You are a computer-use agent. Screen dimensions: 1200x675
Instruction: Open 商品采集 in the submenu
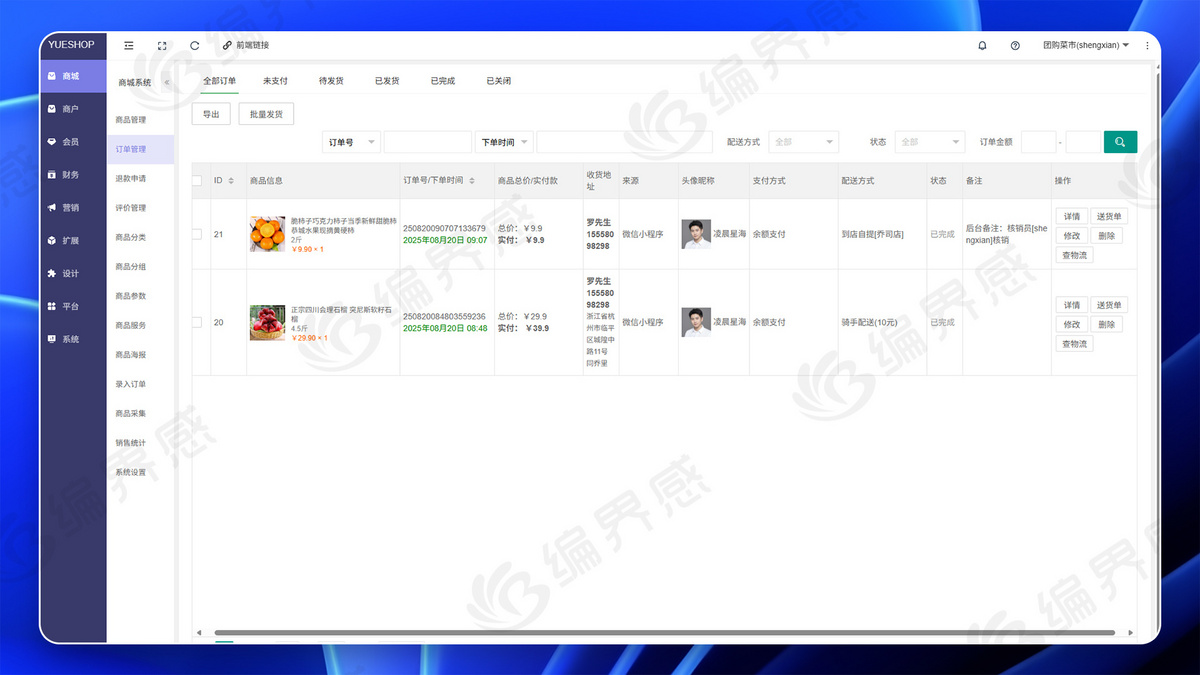131,413
